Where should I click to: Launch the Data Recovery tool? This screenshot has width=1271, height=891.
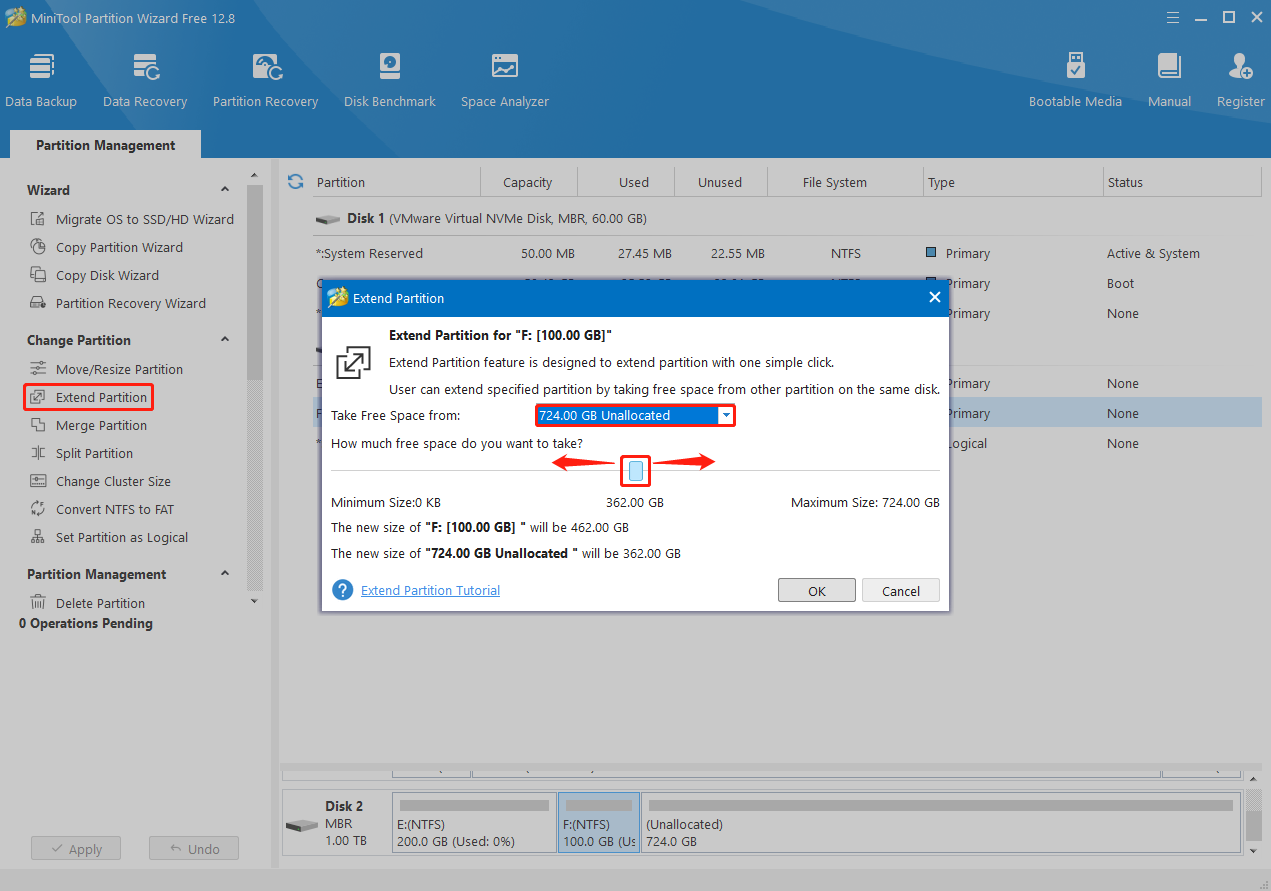[145, 80]
